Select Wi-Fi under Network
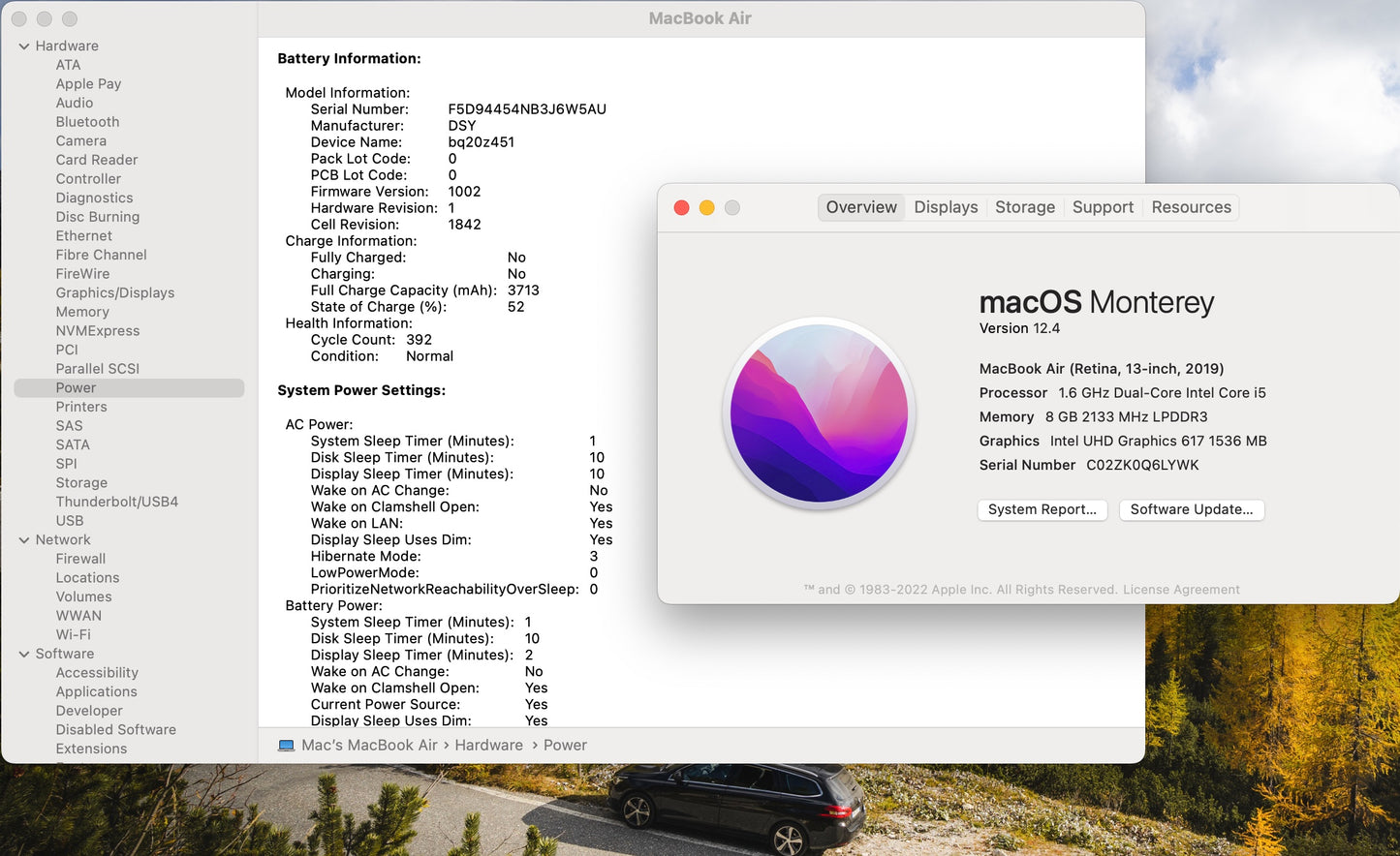Image resolution: width=1400 pixels, height=856 pixels. (x=73, y=634)
